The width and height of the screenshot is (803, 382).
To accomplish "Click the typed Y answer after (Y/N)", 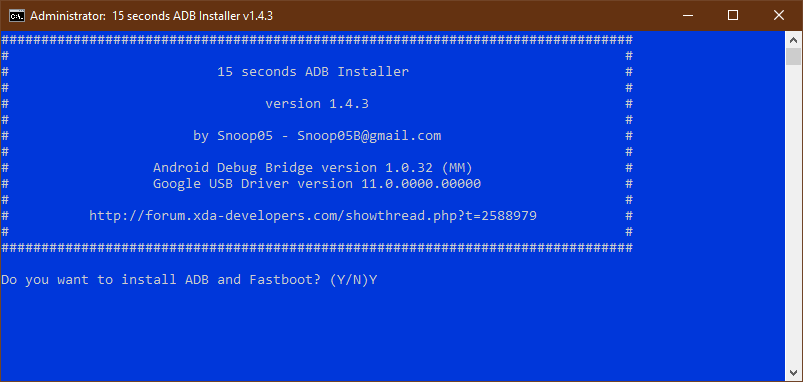I will click(373, 280).
